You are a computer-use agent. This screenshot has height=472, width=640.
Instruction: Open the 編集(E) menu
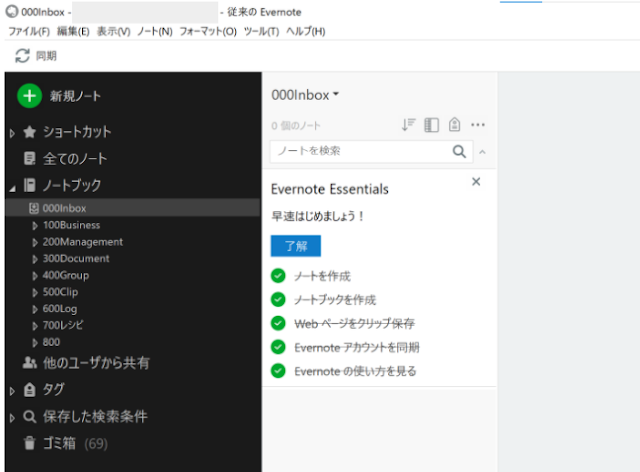pyautogui.click(x=73, y=31)
